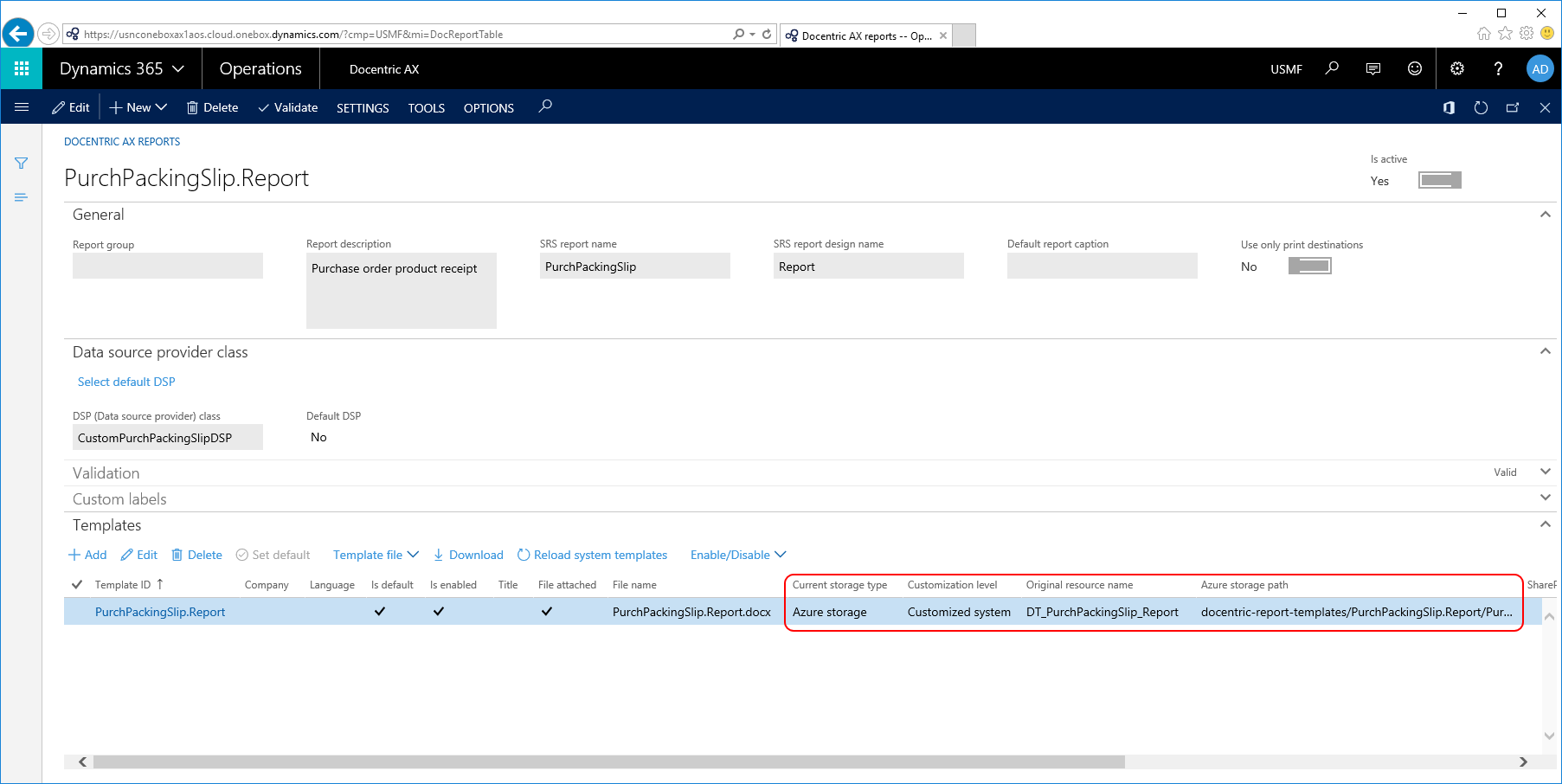Expand the navigation pane hamburger menu
Viewport: 1562px width, 784px height.
(x=22, y=107)
